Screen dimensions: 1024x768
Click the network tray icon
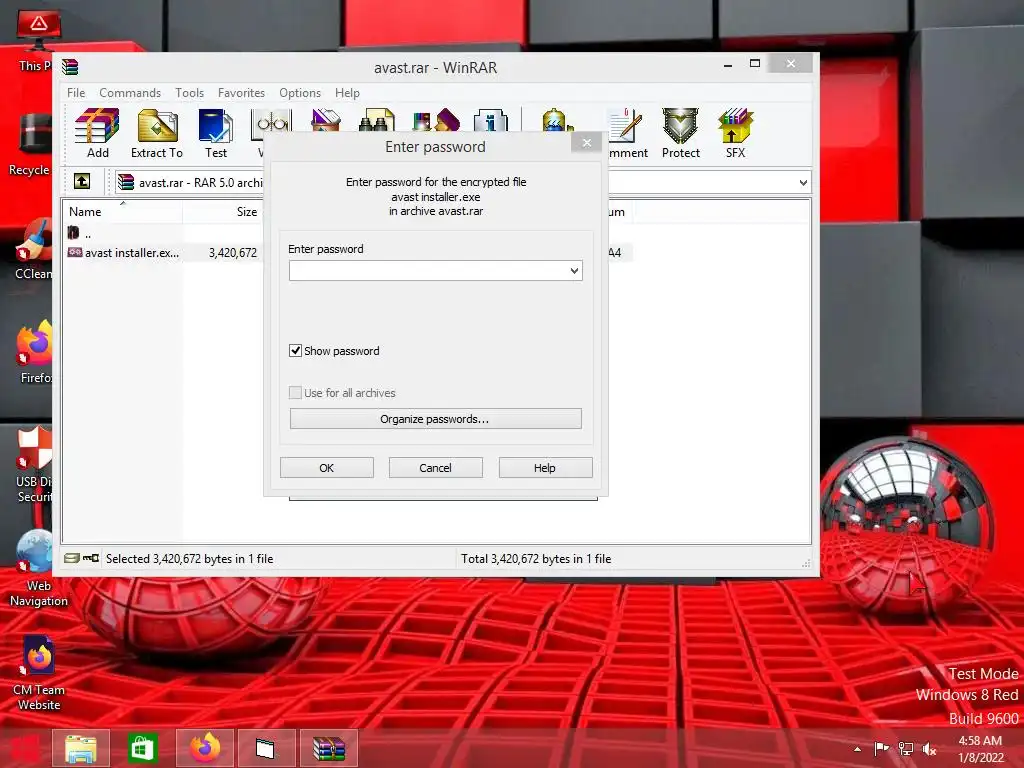coord(906,748)
